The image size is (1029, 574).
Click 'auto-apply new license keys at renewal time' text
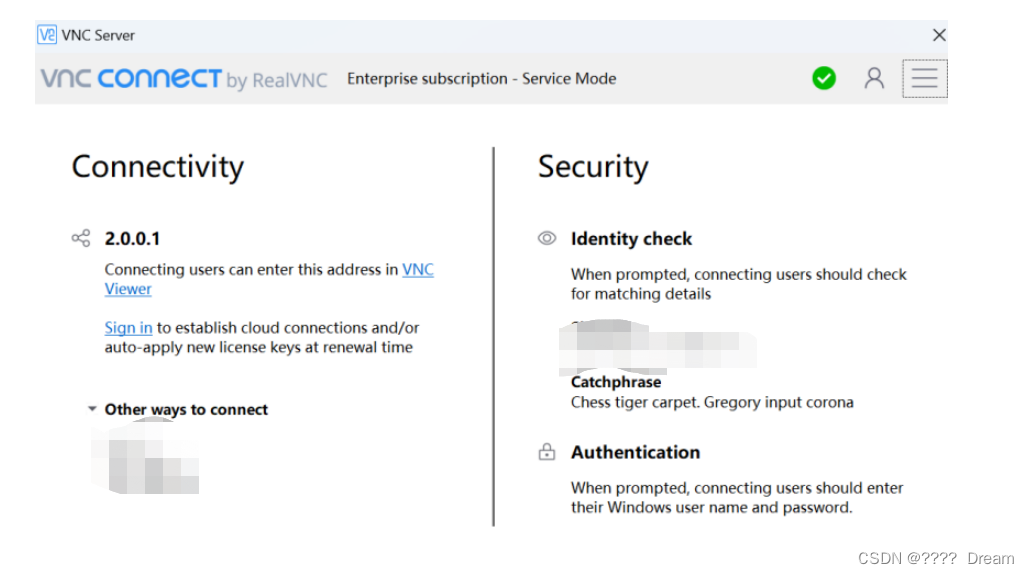[x=259, y=347]
